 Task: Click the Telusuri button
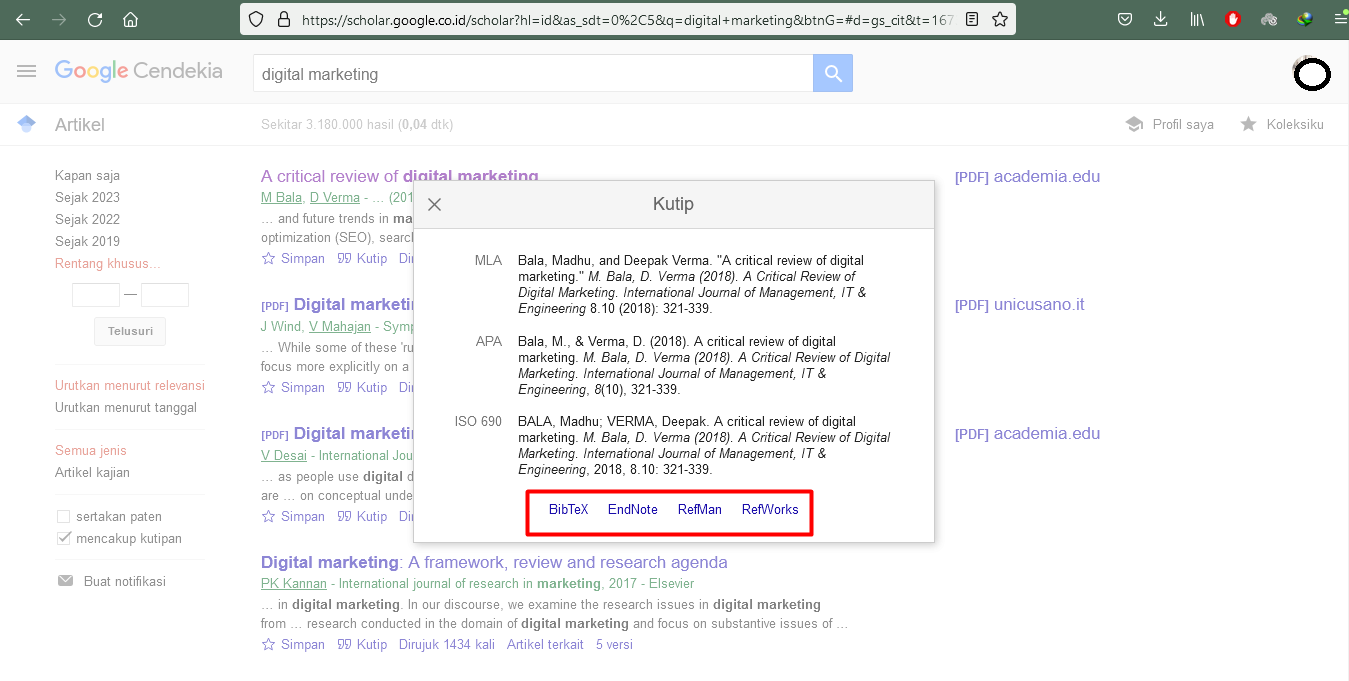pos(130,331)
